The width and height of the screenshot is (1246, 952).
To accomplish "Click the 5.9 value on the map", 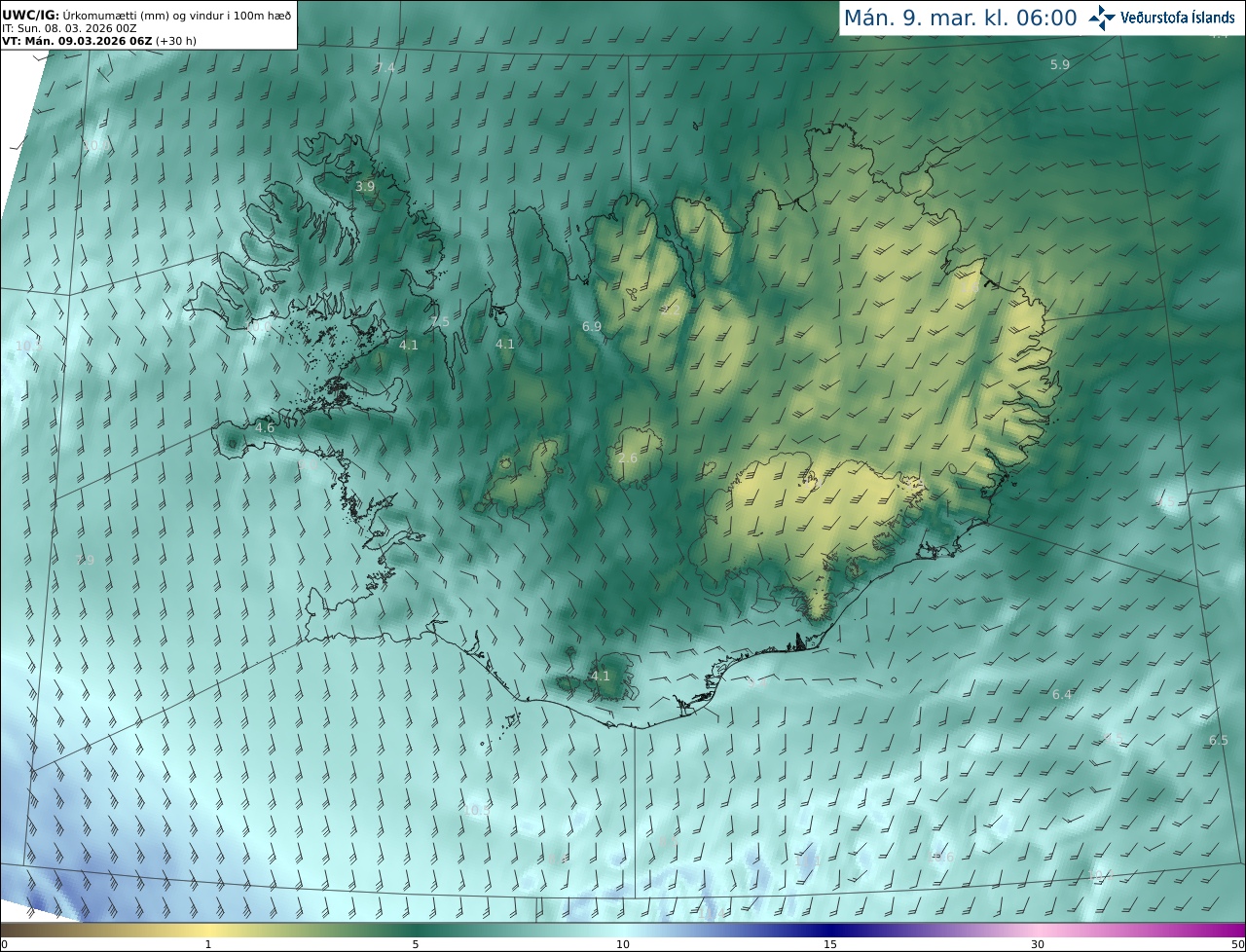I will pyautogui.click(x=1060, y=65).
